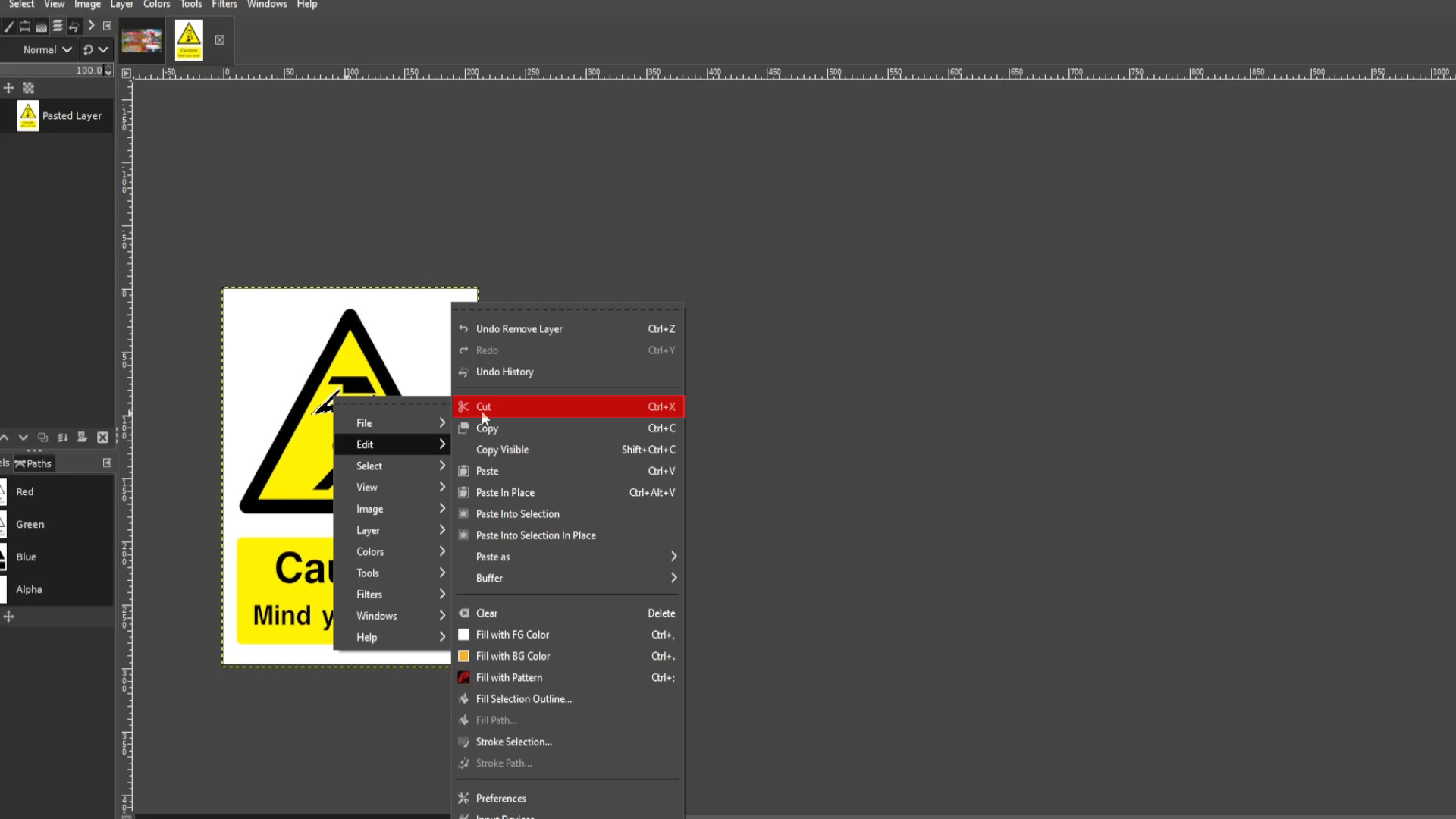The height and width of the screenshot is (819, 1456).
Task: Select the Blue channel
Action: coord(57,557)
